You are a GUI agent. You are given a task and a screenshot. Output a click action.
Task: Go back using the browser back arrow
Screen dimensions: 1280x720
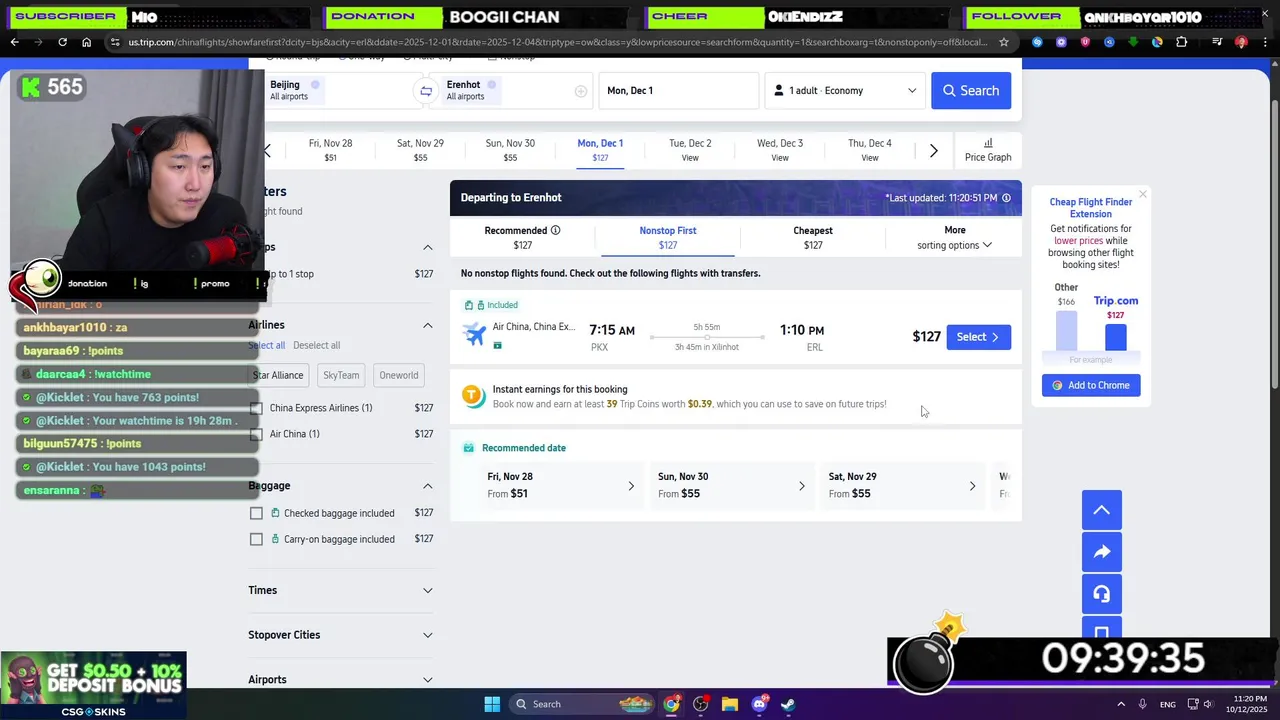coord(14,42)
